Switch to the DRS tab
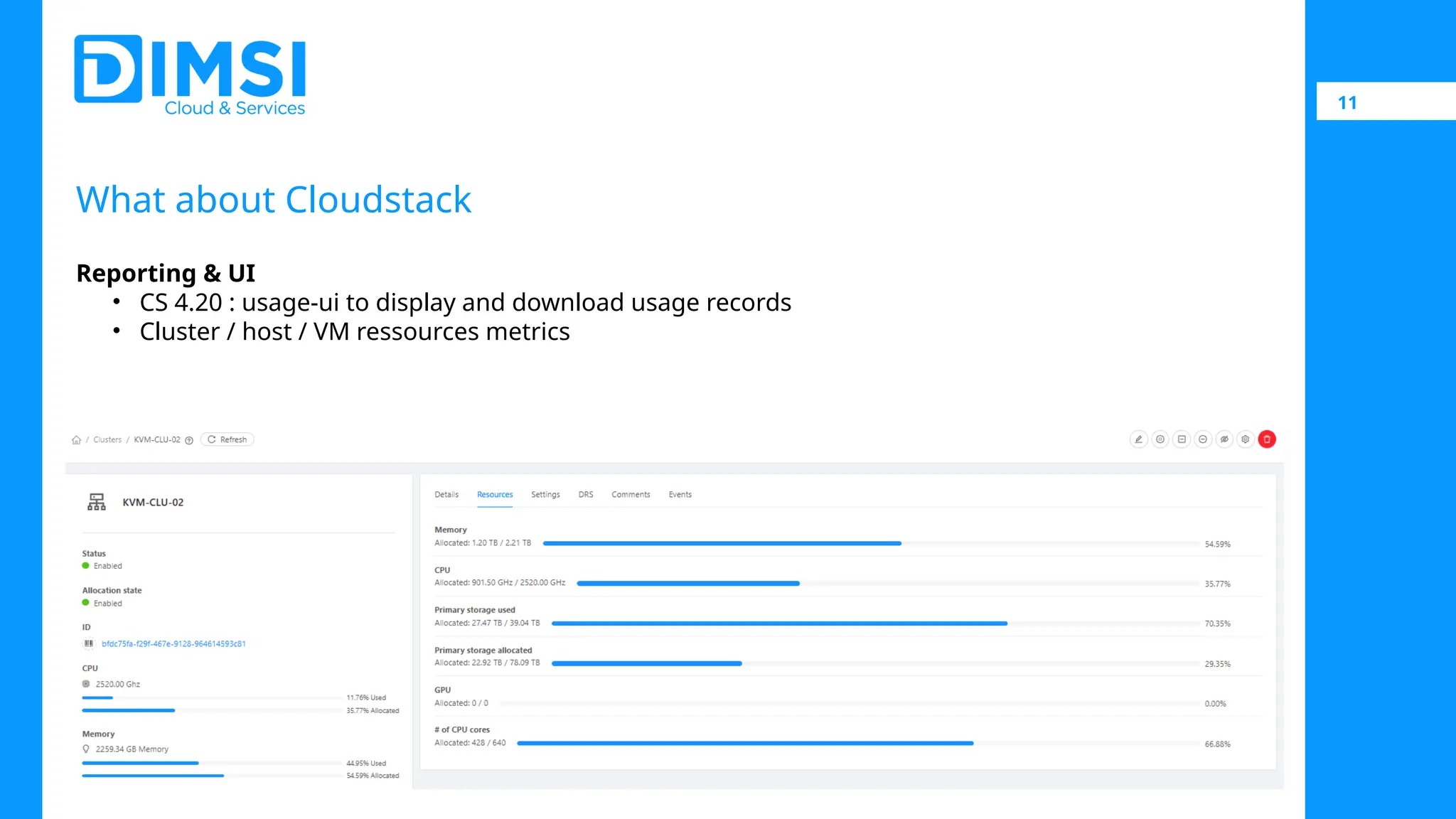 (x=586, y=495)
